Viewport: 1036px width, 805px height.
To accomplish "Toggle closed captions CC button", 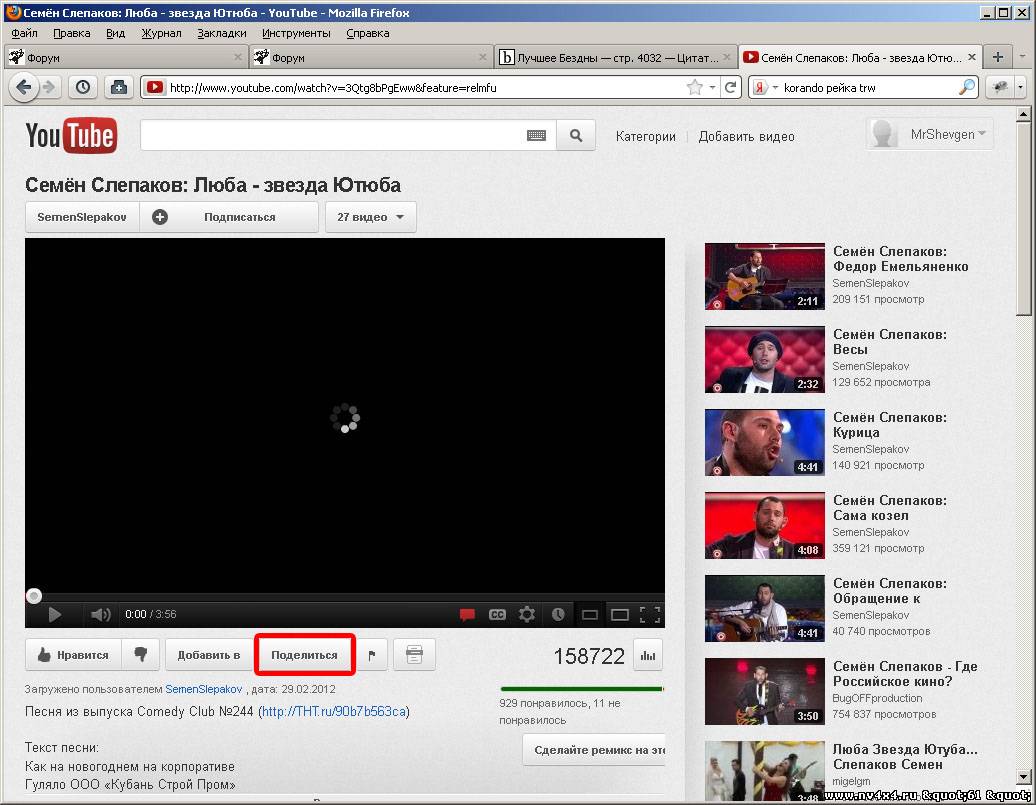I will click(x=497, y=615).
